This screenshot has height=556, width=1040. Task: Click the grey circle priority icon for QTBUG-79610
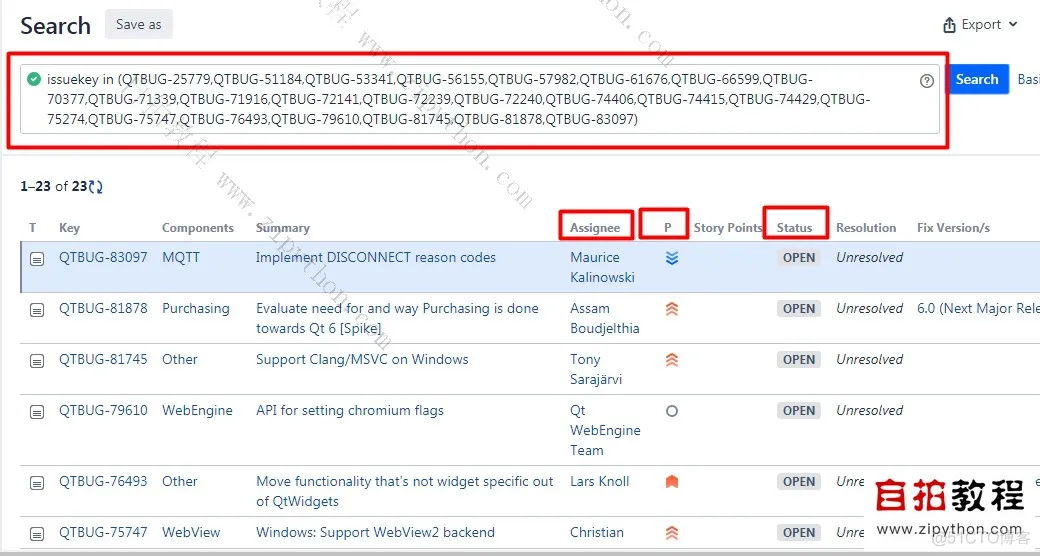click(672, 411)
